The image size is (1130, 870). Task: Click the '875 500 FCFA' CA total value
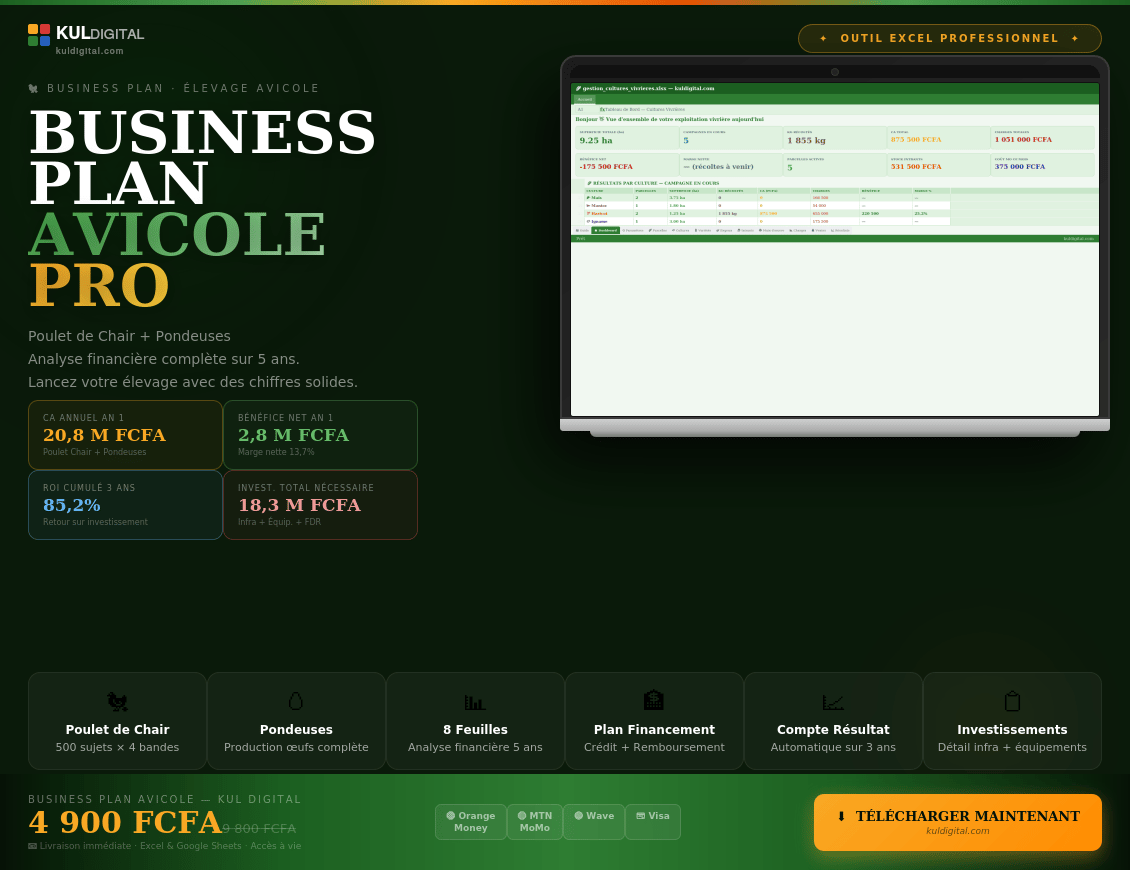point(916,140)
